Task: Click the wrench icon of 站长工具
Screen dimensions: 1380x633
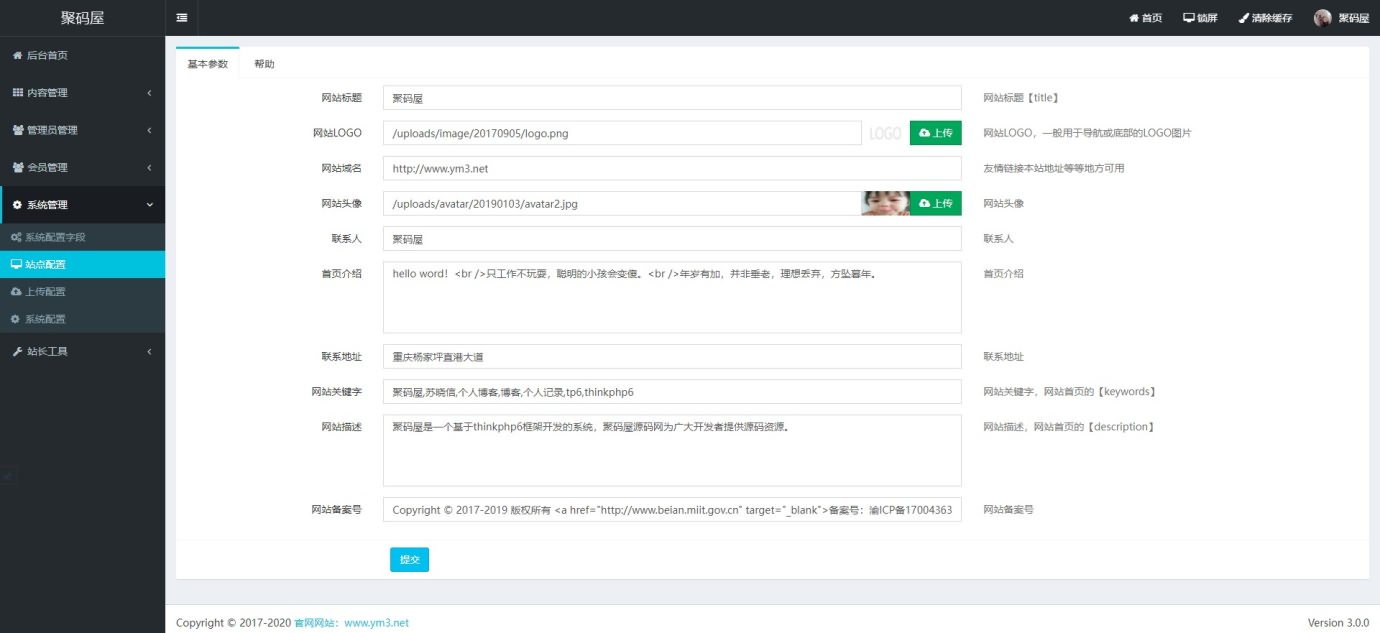Action: tap(17, 352)
